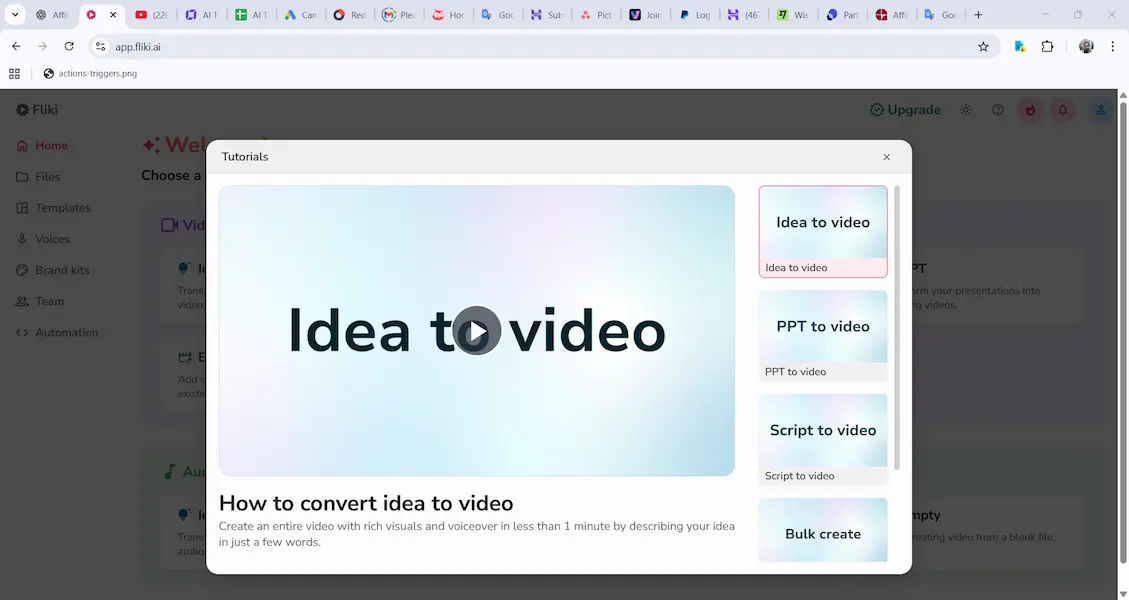Click the Upgrade button
The image size is (1129, 600).
pos(905,110)
